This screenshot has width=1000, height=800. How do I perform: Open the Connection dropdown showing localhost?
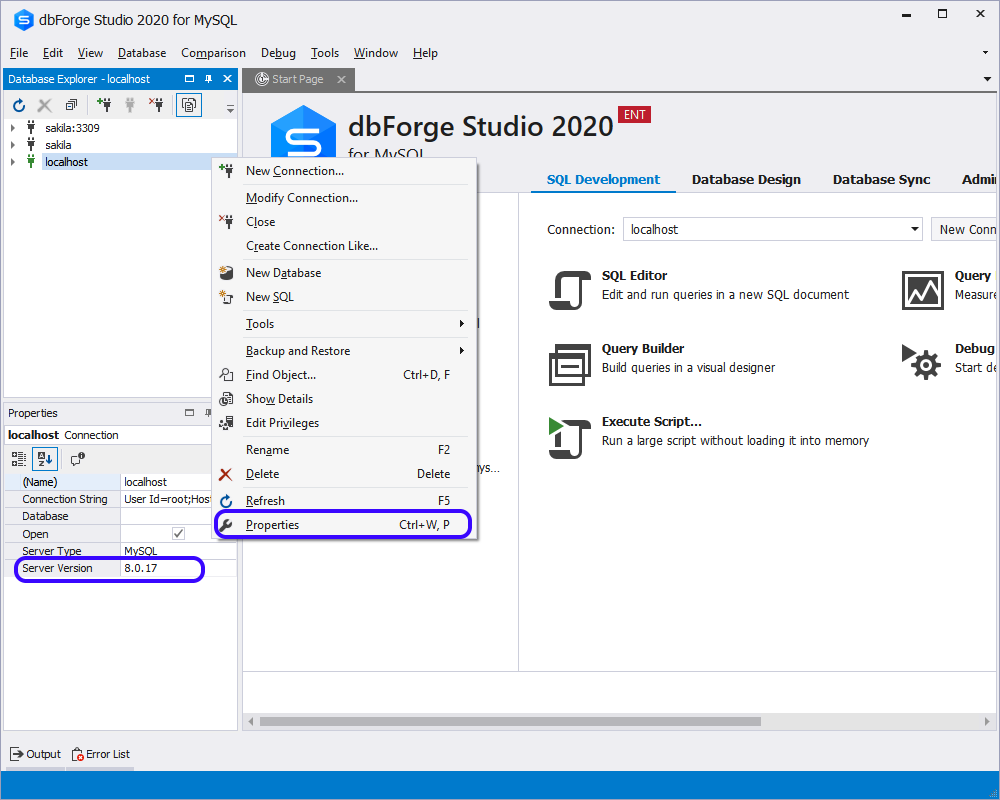tap(914, 230)
